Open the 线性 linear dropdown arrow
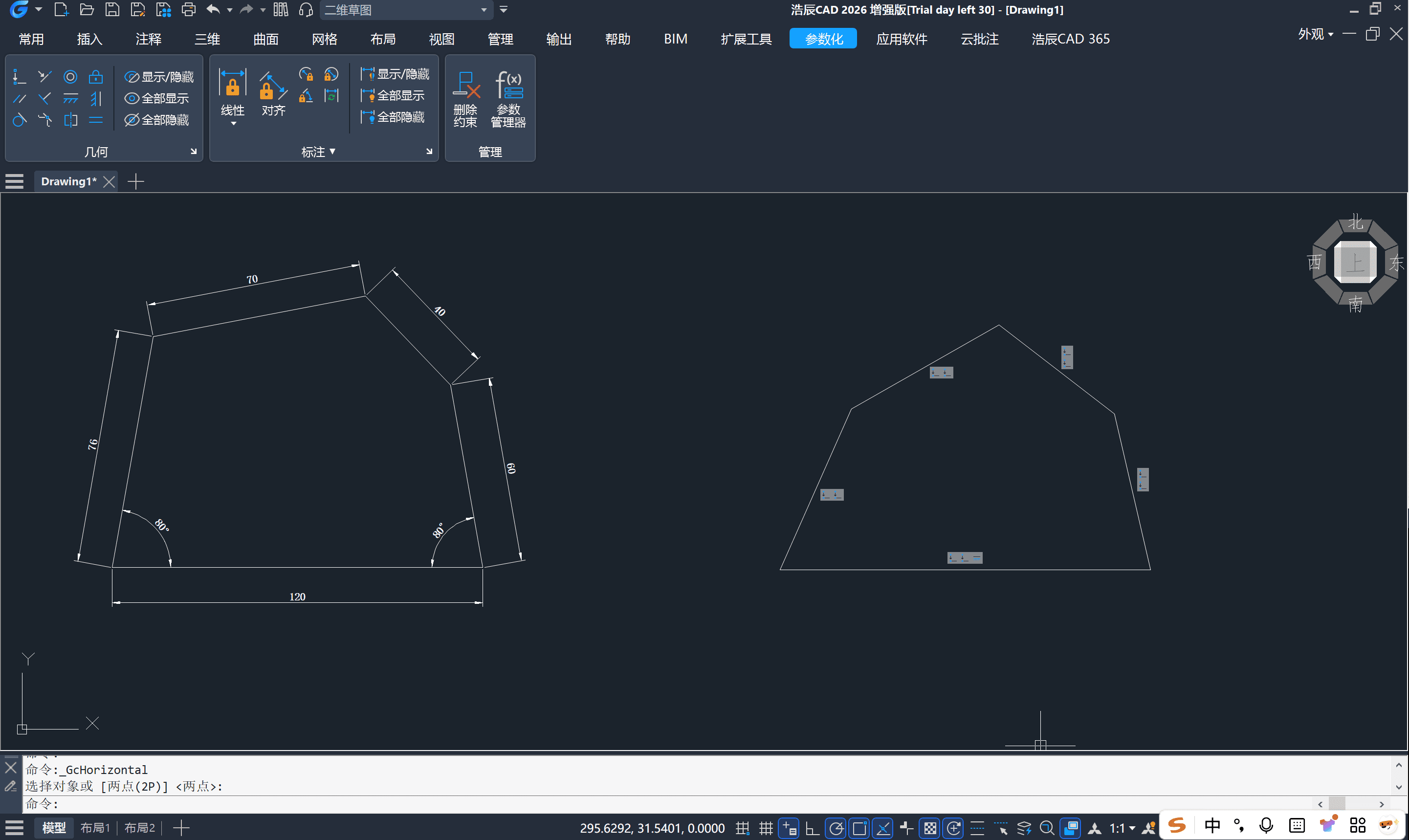1409x840 pixels. (233, 123)
